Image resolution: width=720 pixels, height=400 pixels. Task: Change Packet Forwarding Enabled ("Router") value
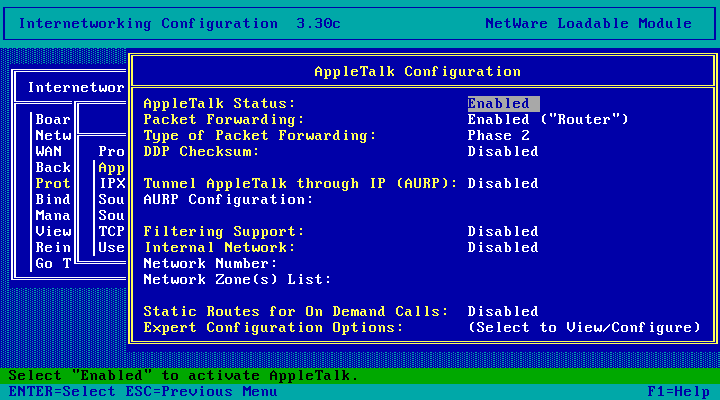point(548,120)
